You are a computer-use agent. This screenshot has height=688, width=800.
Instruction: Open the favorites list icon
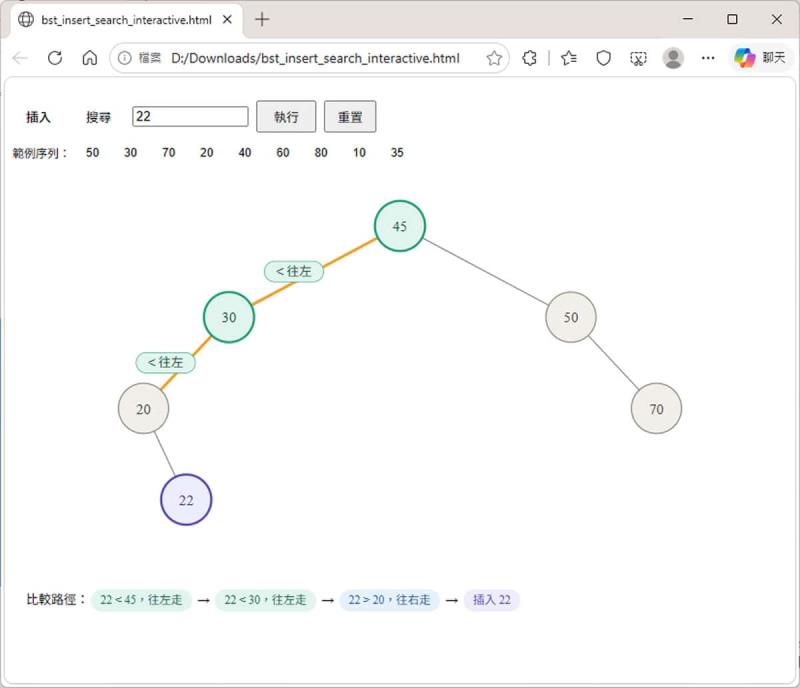569,58
